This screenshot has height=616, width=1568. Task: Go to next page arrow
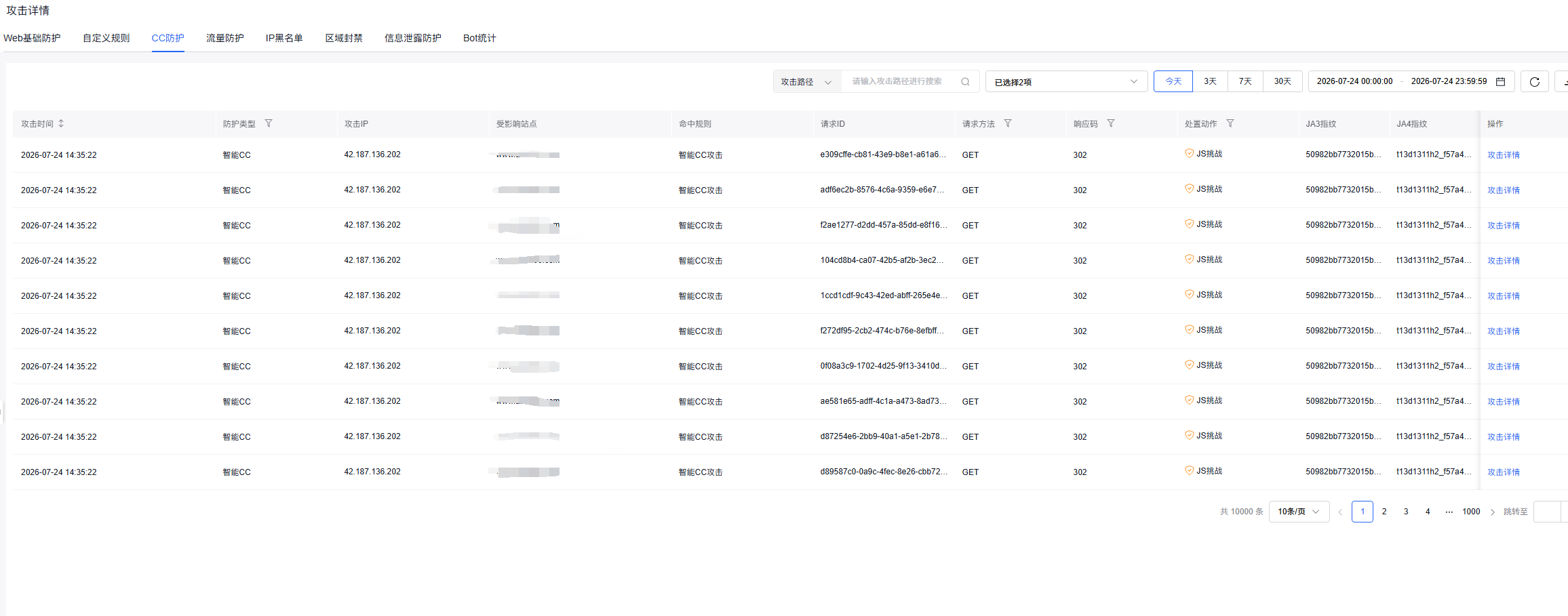[1492, 512]
